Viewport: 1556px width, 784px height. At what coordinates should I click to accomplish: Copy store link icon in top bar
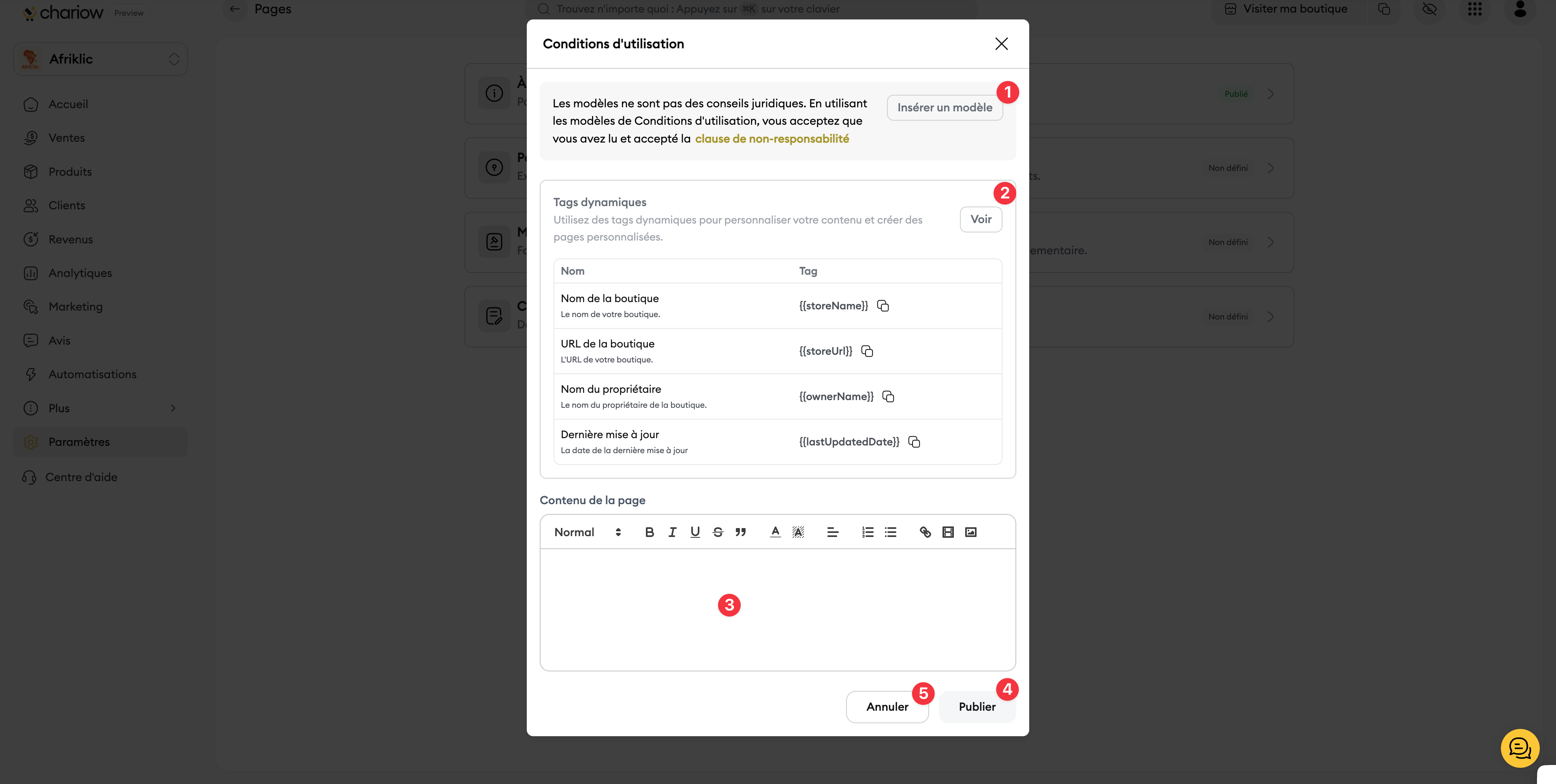pyautogui.click(x=1384, y=9)
